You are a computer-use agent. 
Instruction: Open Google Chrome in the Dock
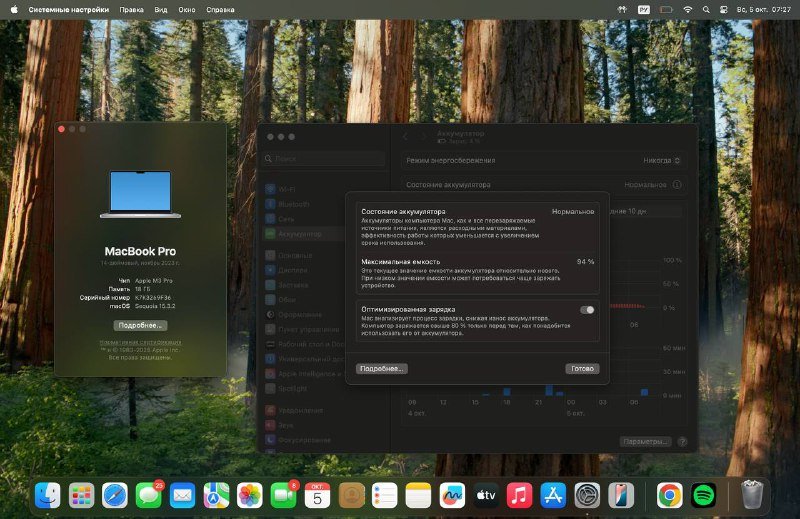coord(670,494)
